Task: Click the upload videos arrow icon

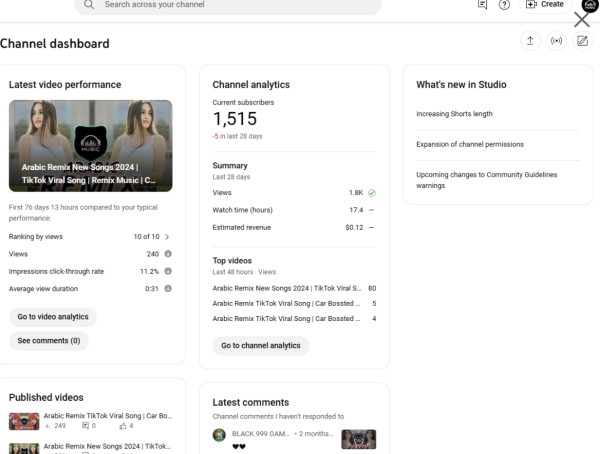Action: tap(530, 41)
